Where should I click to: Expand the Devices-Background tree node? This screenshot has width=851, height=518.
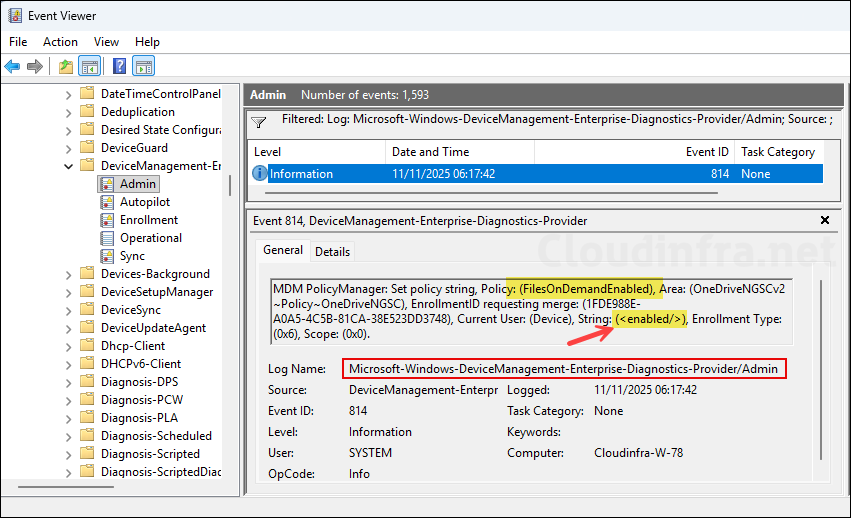68,275
